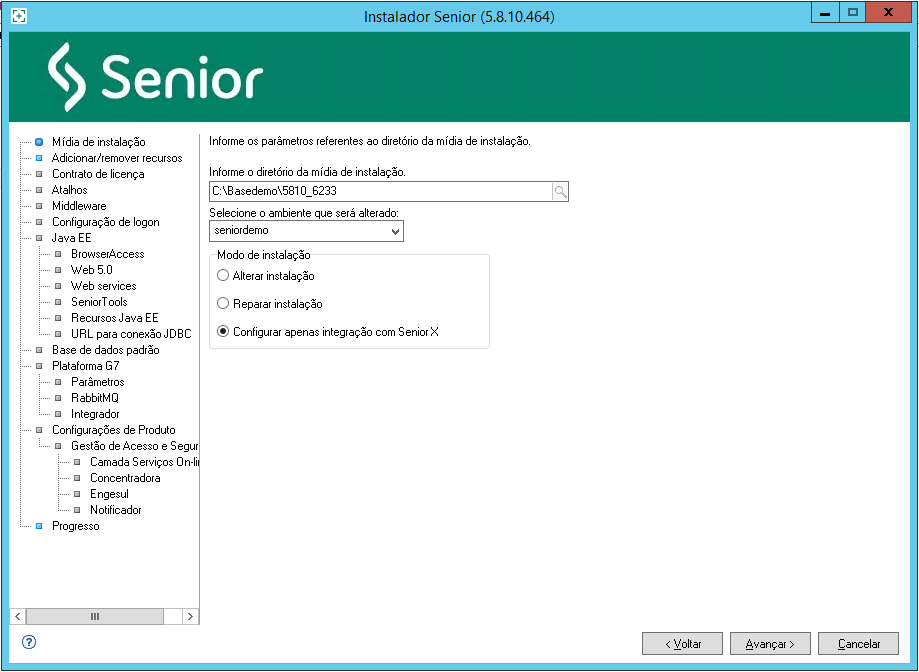Click the bullet icon beside Middleware
The height and width of the screenshot is (672, 919).
click(39, 206)
